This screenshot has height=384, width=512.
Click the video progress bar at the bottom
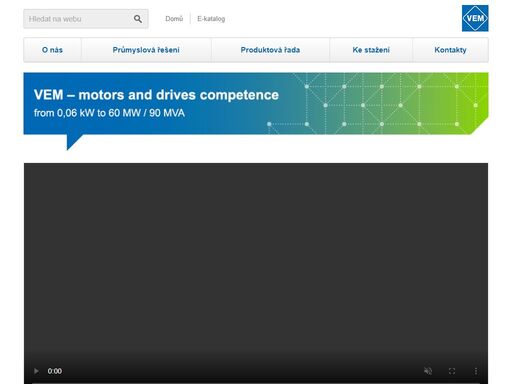256,383
